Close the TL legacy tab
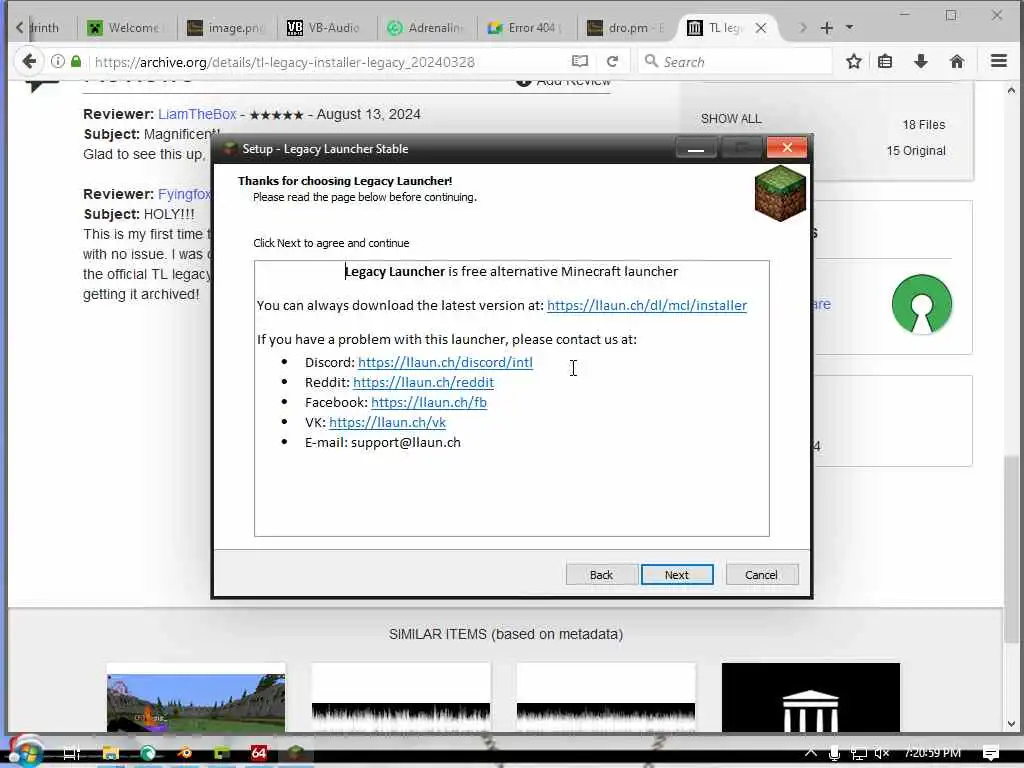The height and width of the screenshot is (768, 1024). point(761,28)
